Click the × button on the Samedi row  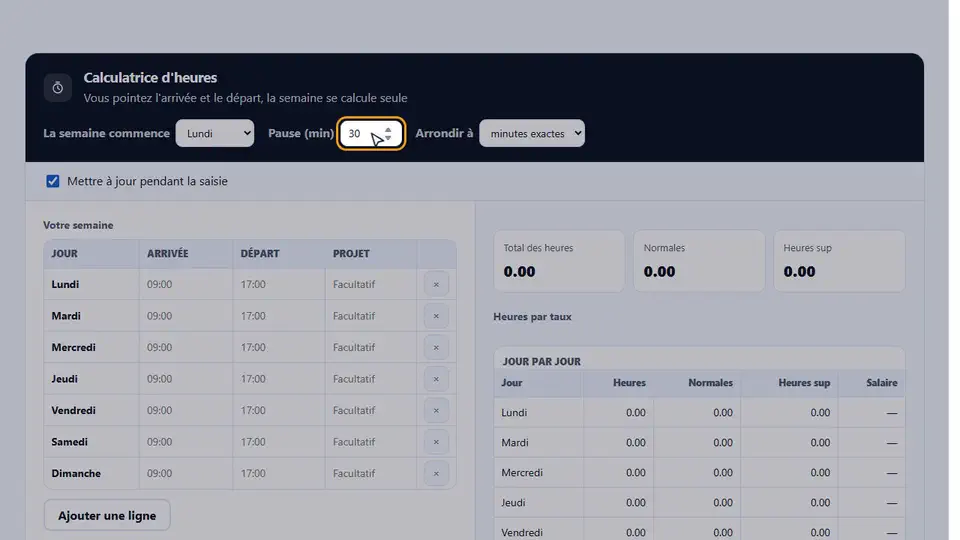(436, 442)
